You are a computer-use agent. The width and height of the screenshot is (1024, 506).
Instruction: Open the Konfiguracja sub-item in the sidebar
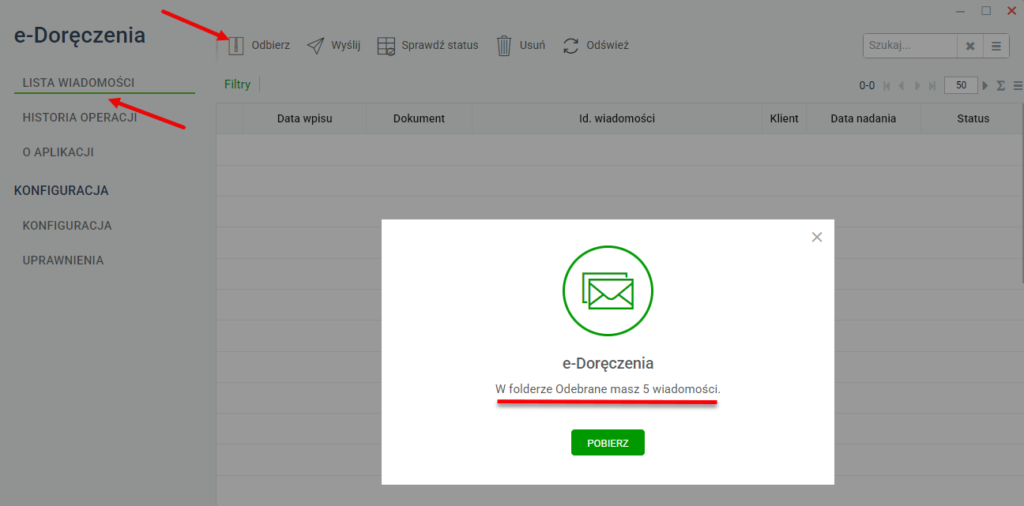pos(67,226)
